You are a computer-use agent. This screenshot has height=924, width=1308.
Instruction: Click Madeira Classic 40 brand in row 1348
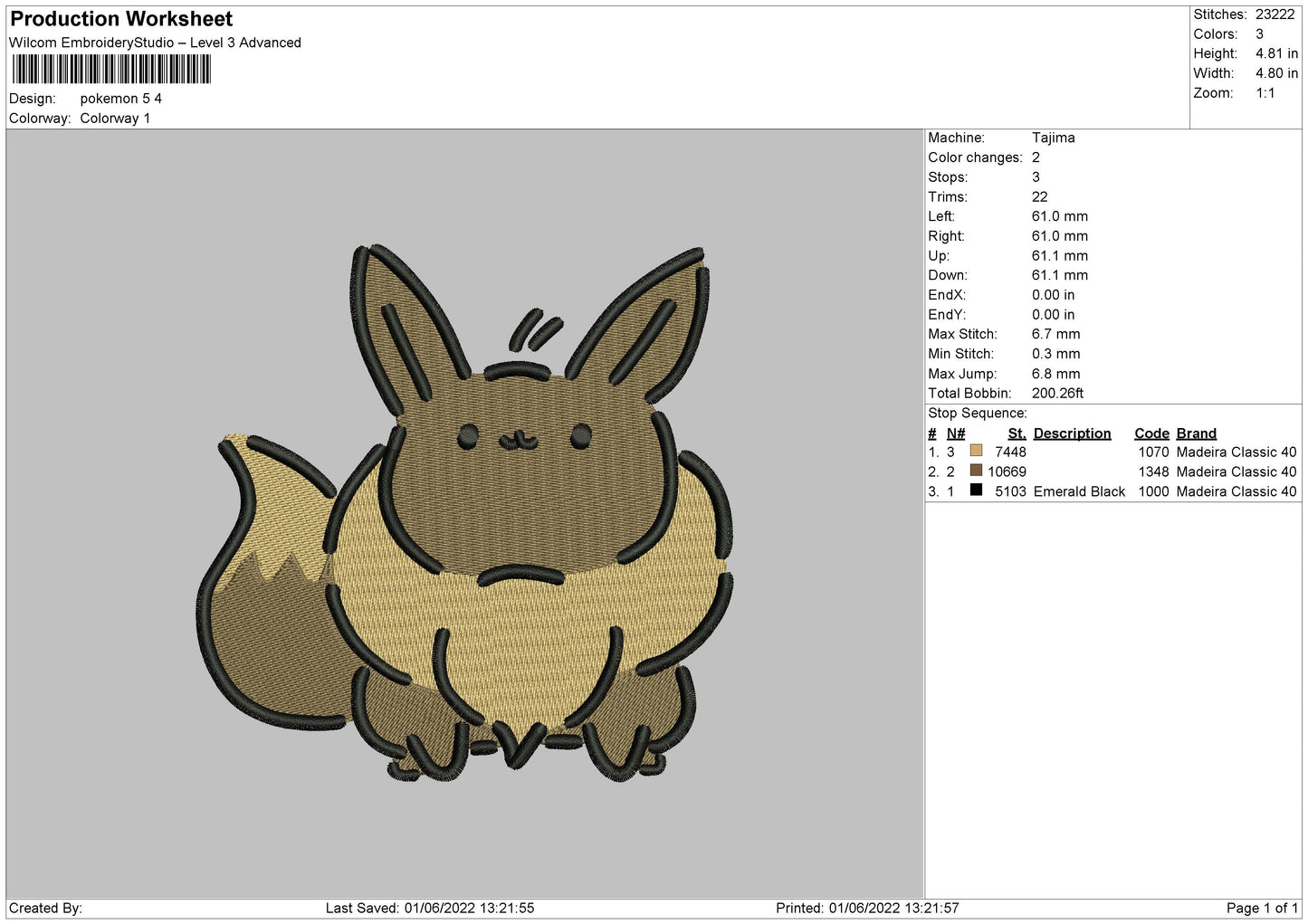point(1236,472)
